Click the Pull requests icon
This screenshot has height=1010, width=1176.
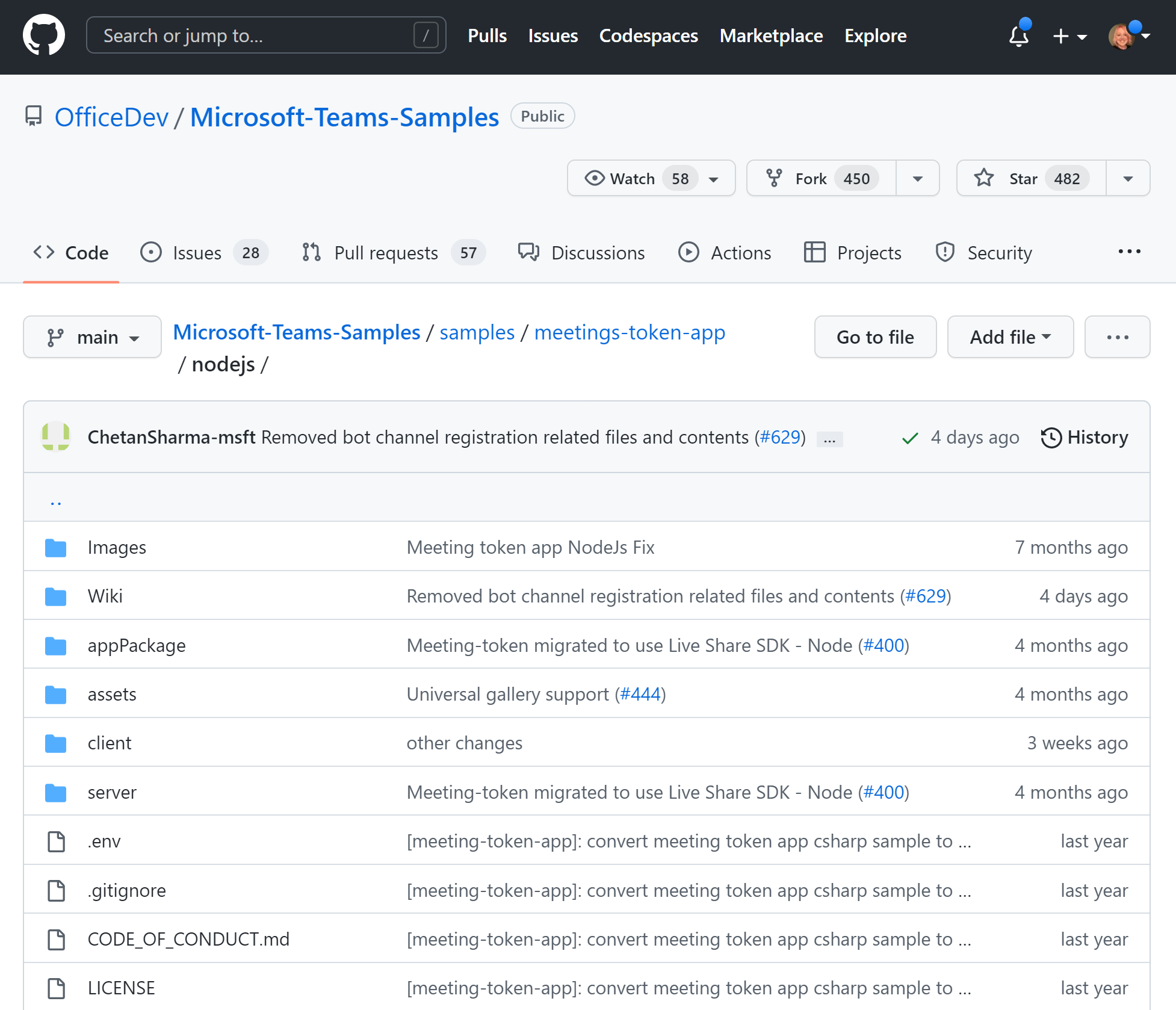(x=313, y=253)
